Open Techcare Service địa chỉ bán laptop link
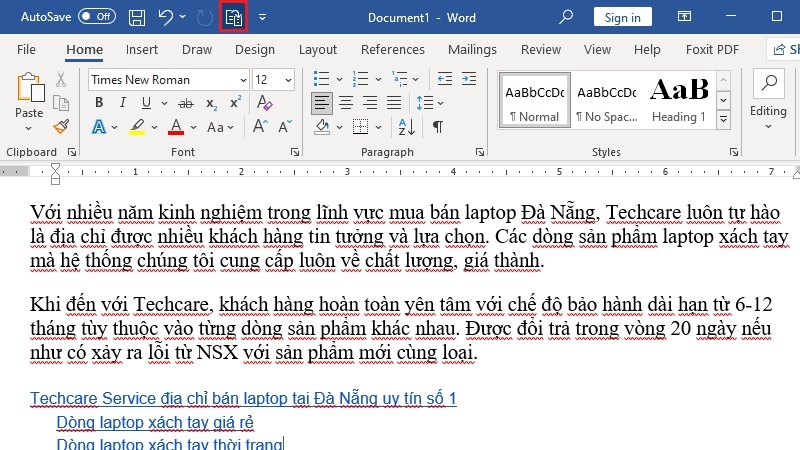 tap(243, 398)
